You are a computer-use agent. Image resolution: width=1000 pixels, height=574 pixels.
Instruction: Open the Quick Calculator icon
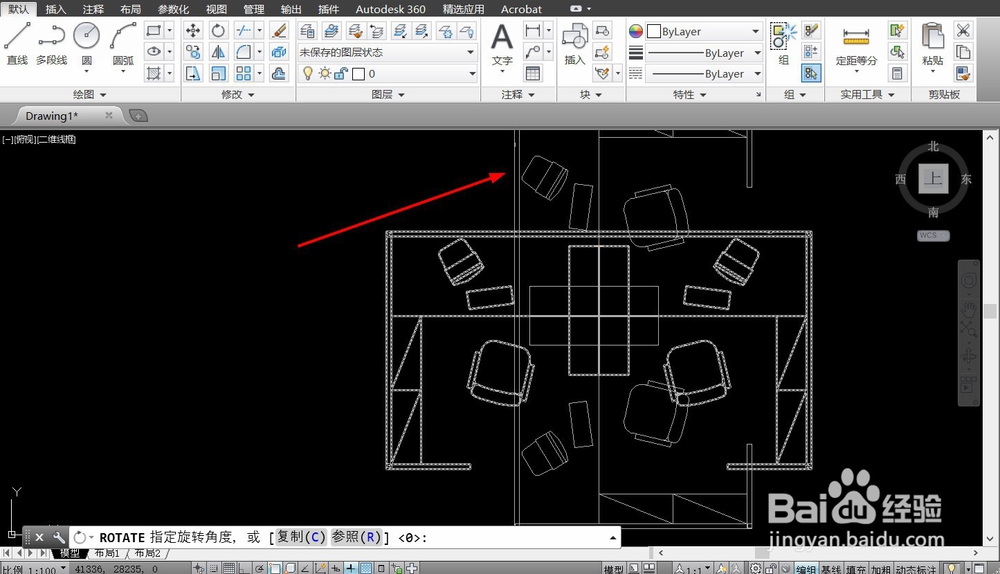tap(897, 73)
